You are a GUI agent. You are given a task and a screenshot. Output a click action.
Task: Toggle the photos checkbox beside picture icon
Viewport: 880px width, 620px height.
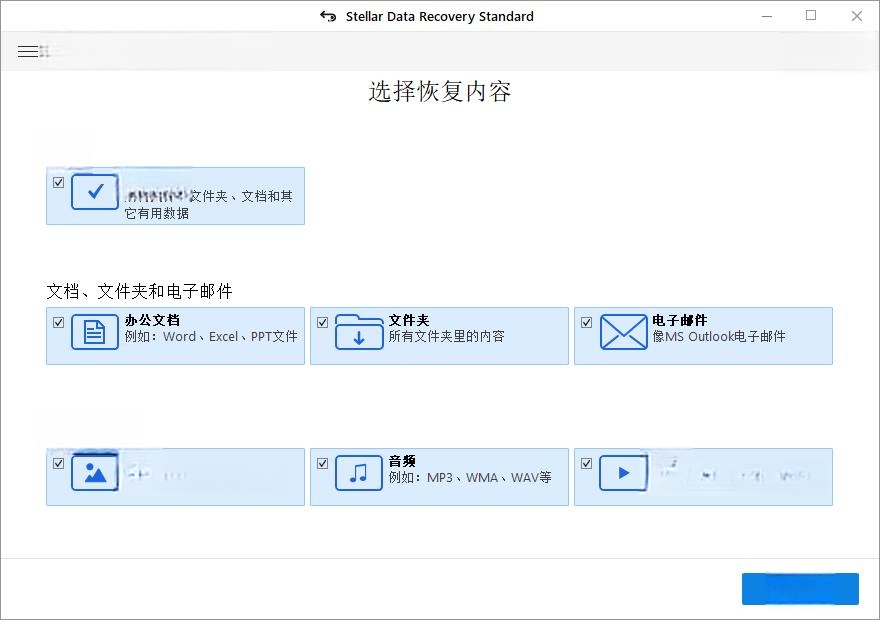(58, 463)
